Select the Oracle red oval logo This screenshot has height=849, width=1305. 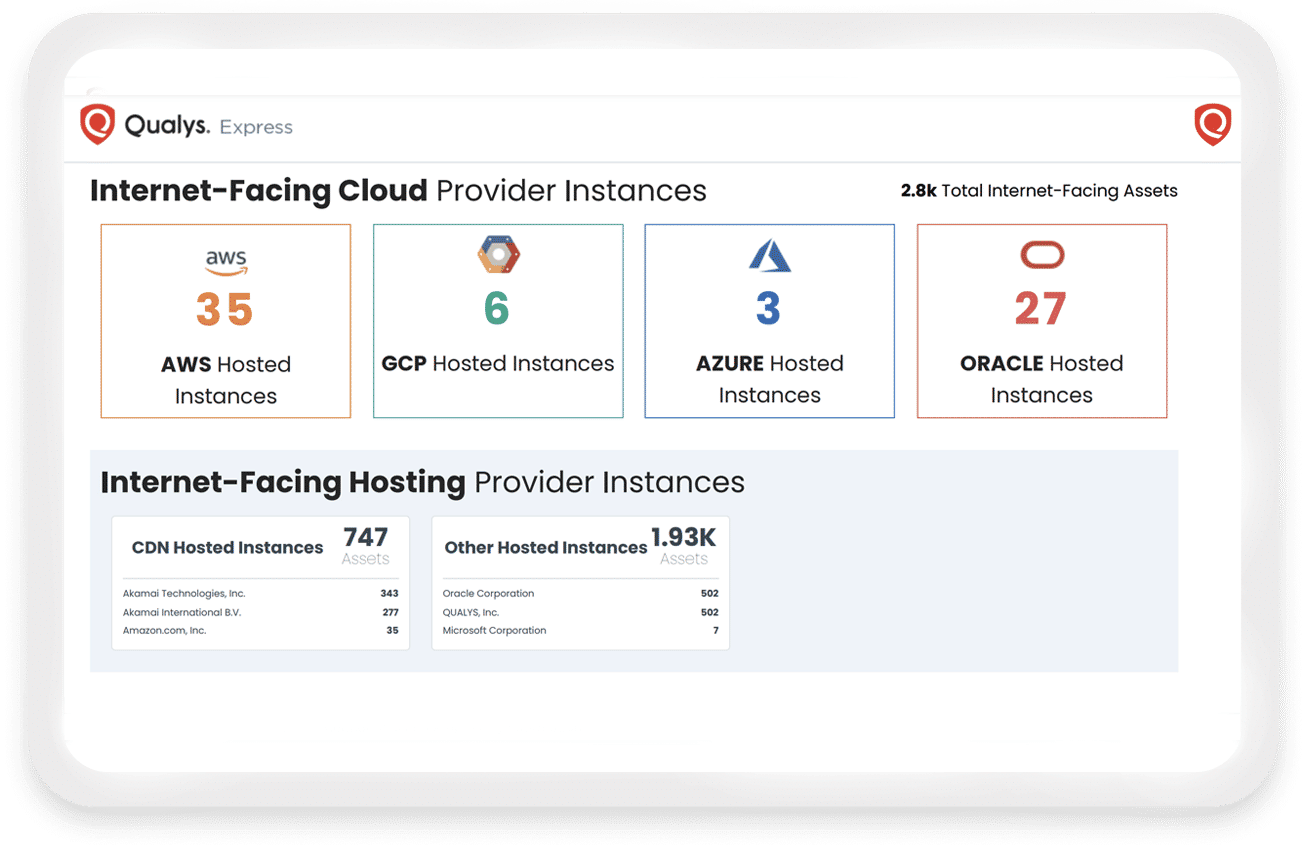(1041, 256)
